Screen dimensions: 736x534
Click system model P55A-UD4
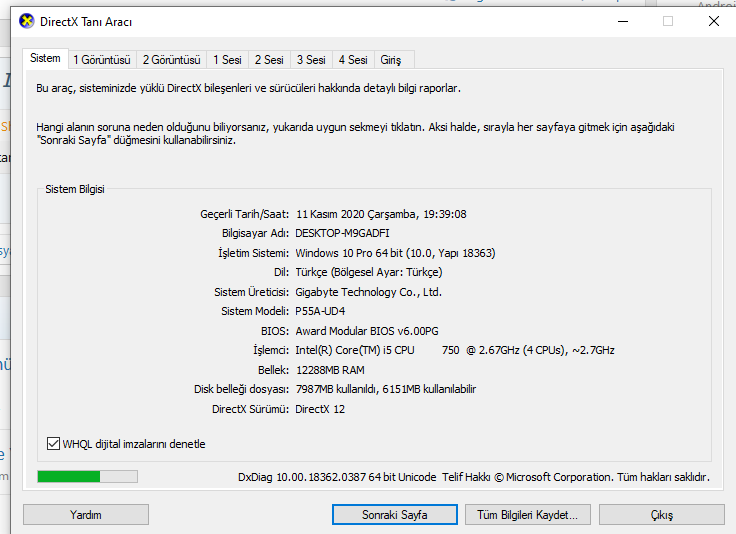pos(320,311)
